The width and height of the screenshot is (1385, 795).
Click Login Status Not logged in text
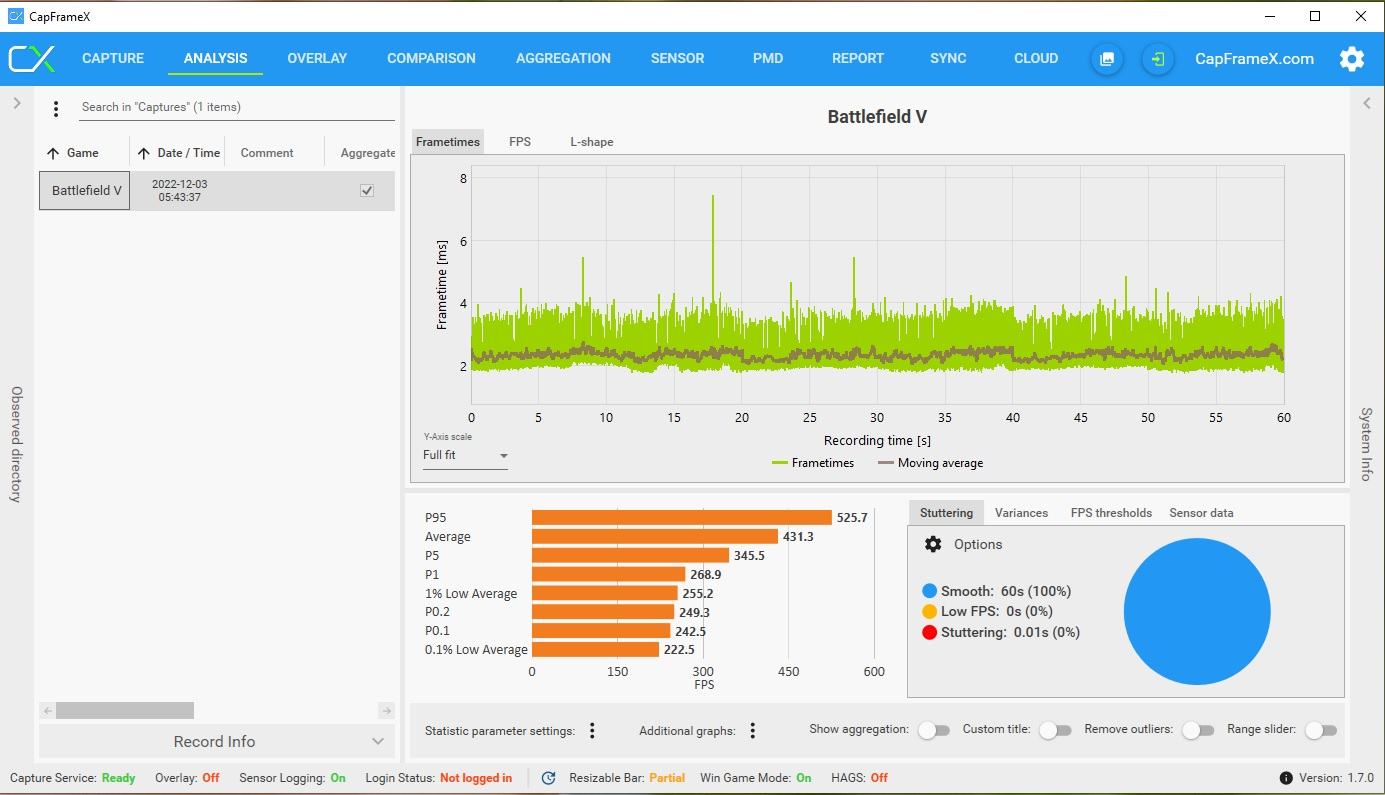pos(439,778)
